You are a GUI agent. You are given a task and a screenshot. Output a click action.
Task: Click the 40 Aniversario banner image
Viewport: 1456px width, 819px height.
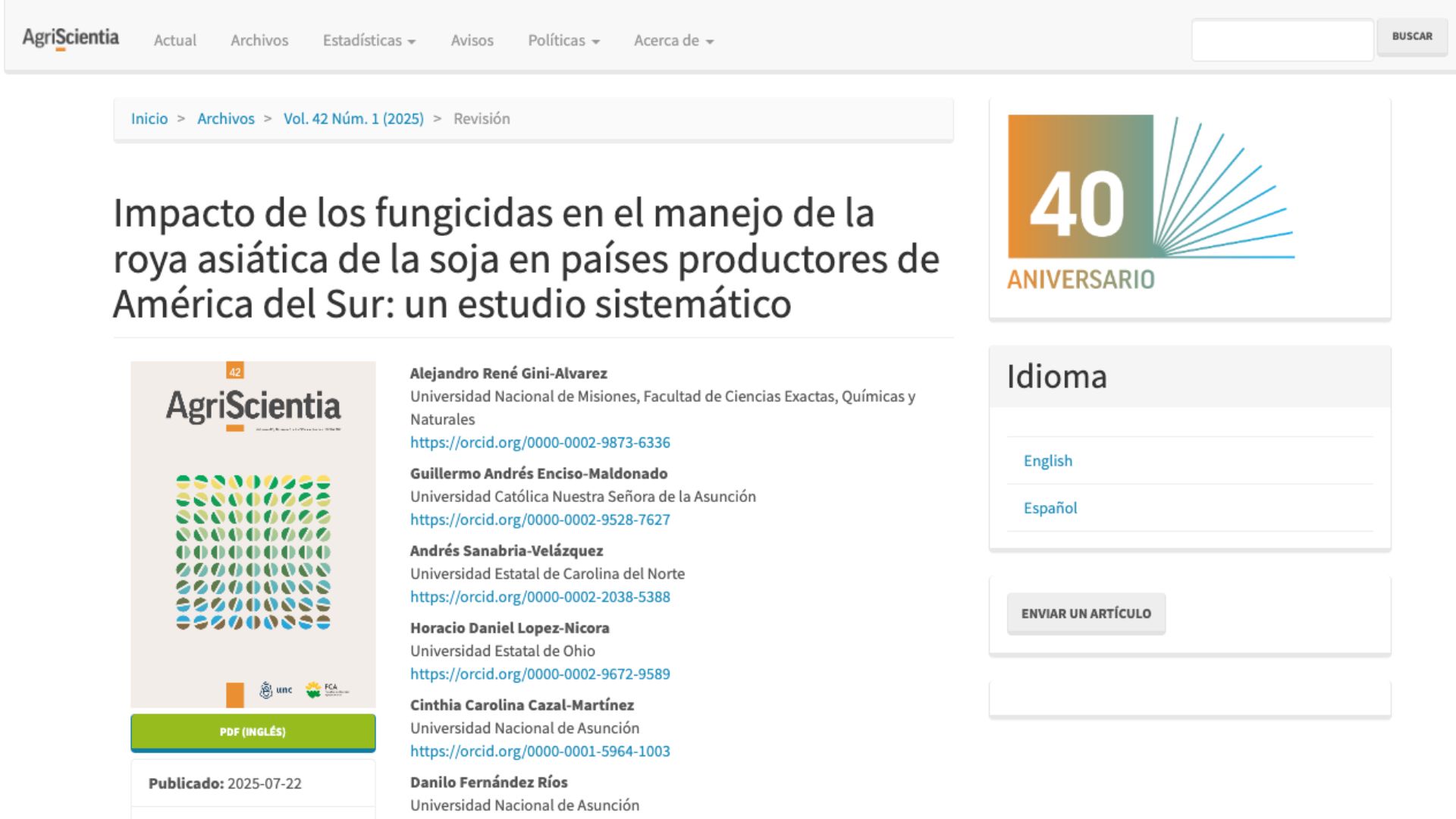coord(1150,202)
